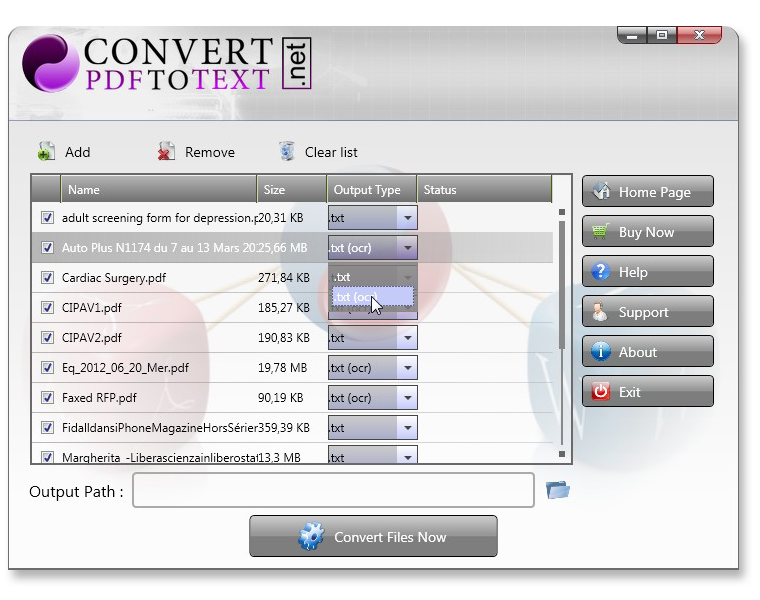Screen dimensions: 760x600
Task: Toggle the Eq_2012_06_20_Mer.pdf checkbox
Action: [47, 368]
